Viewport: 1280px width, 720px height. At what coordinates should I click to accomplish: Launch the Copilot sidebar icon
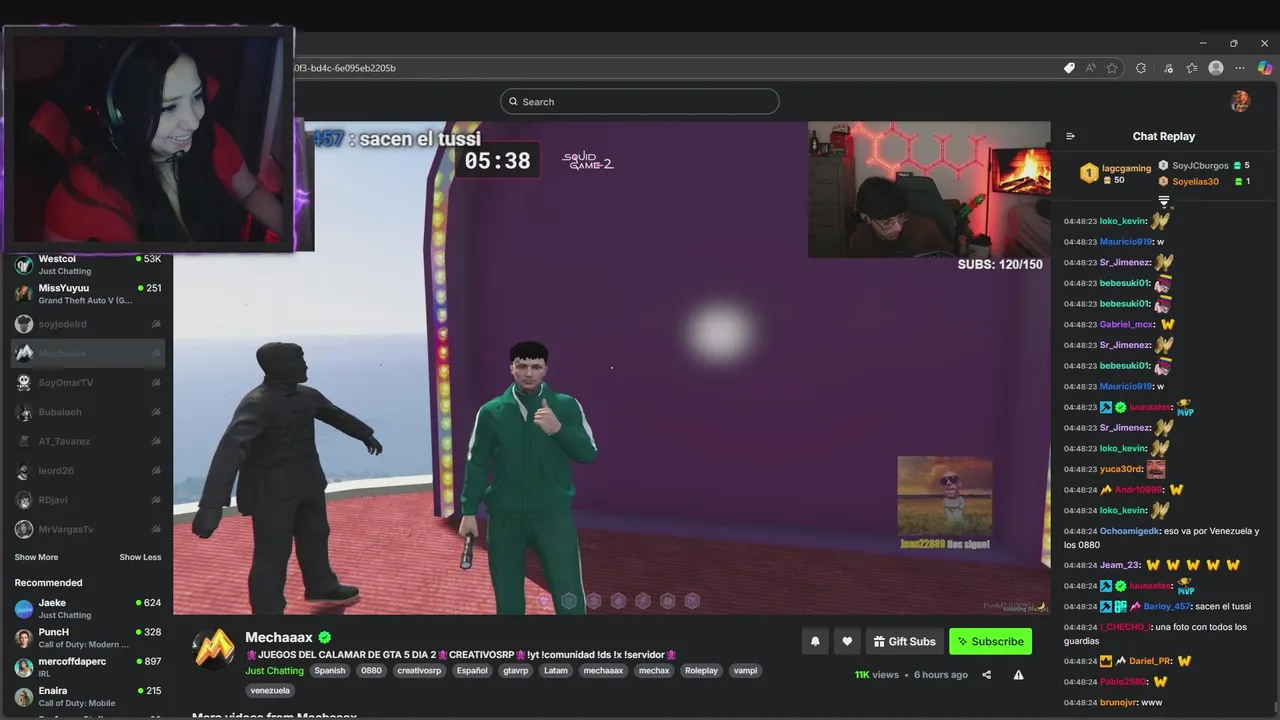pyautogui.click(x=1265, y=68)
